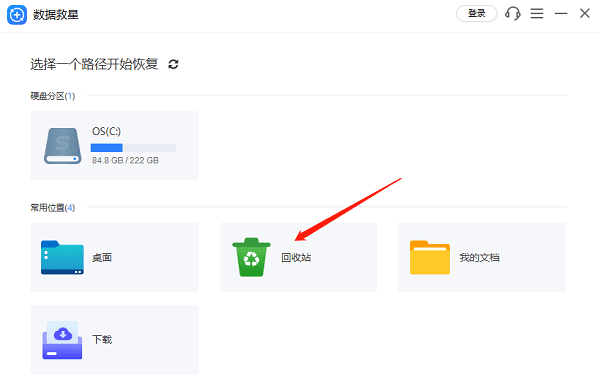Screen dimensions: 600x389
Task: Click the 选择一个路径开始恢复 heading
Action: 94,64
